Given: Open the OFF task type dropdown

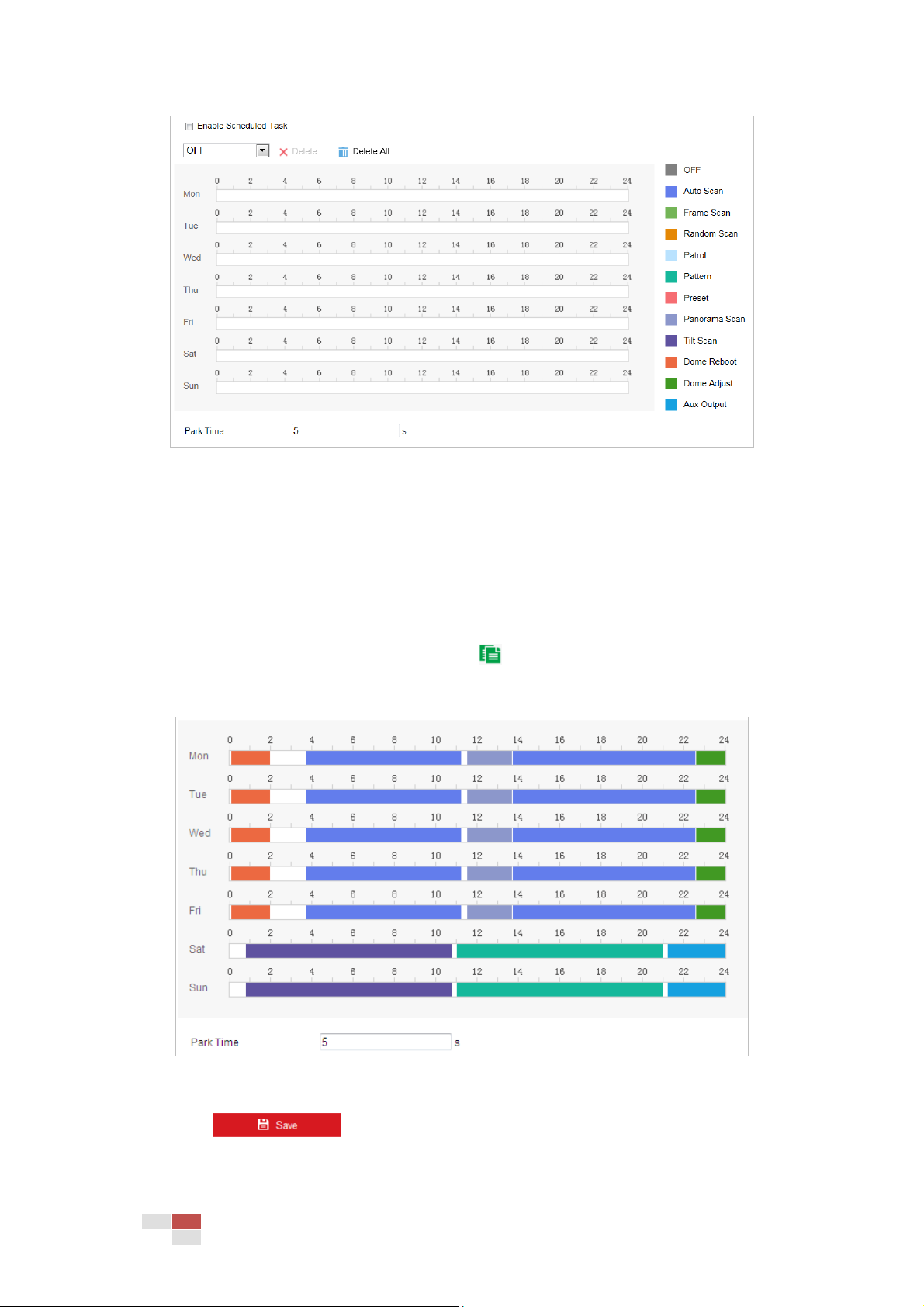Looking at the screenshot, I should pos(226,150).
